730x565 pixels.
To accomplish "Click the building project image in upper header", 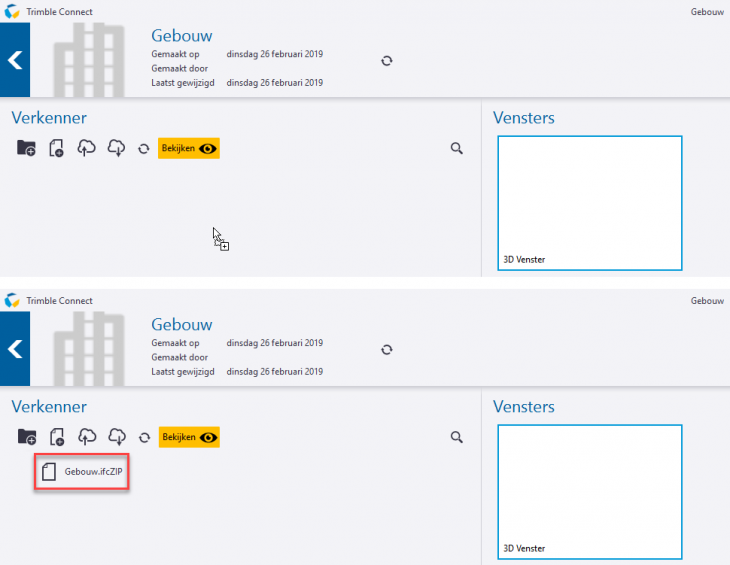I will pos(89,60).
